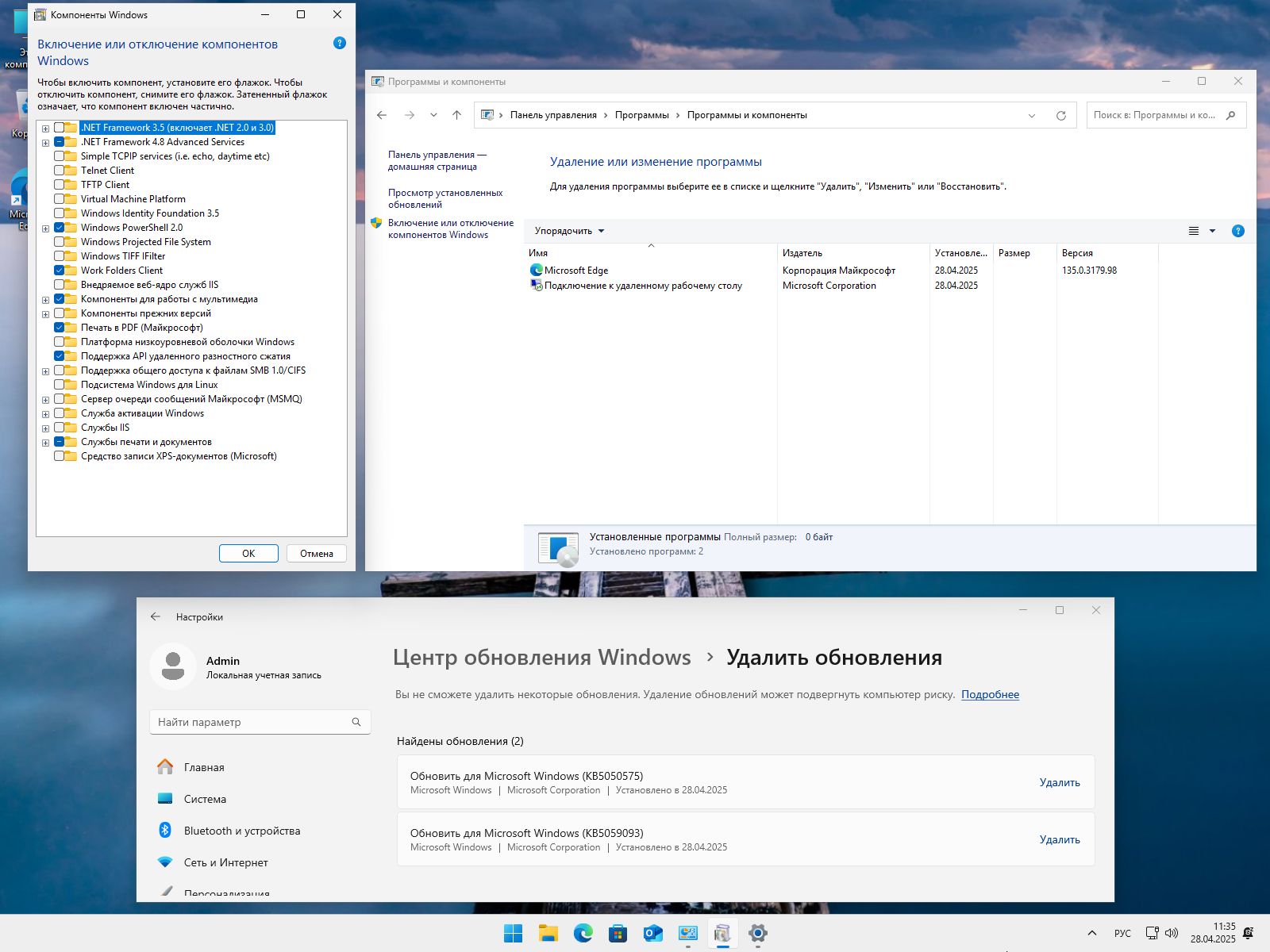The height and width of the screenshot is (952, 1270).
Task: Select Remote Desktop Connection program icon
Action: (536, 285)
